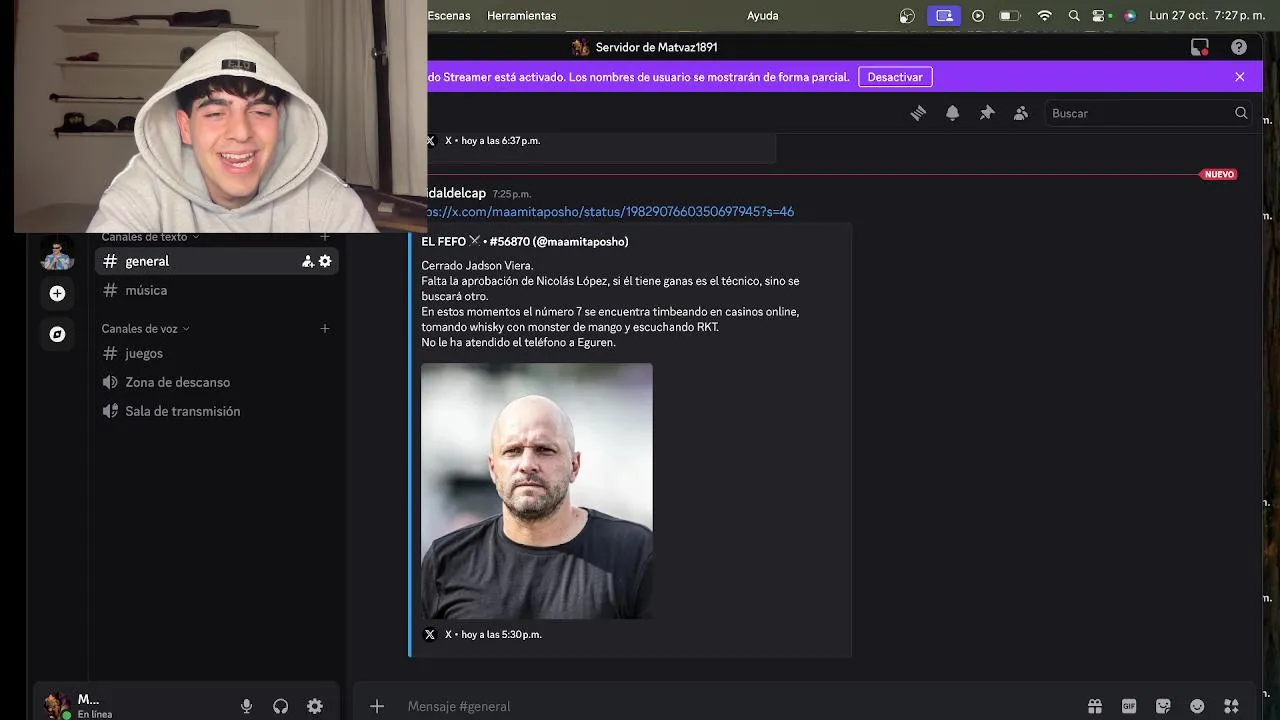Open Discord help question mark icon
1280x720 pixels.
1239,47
